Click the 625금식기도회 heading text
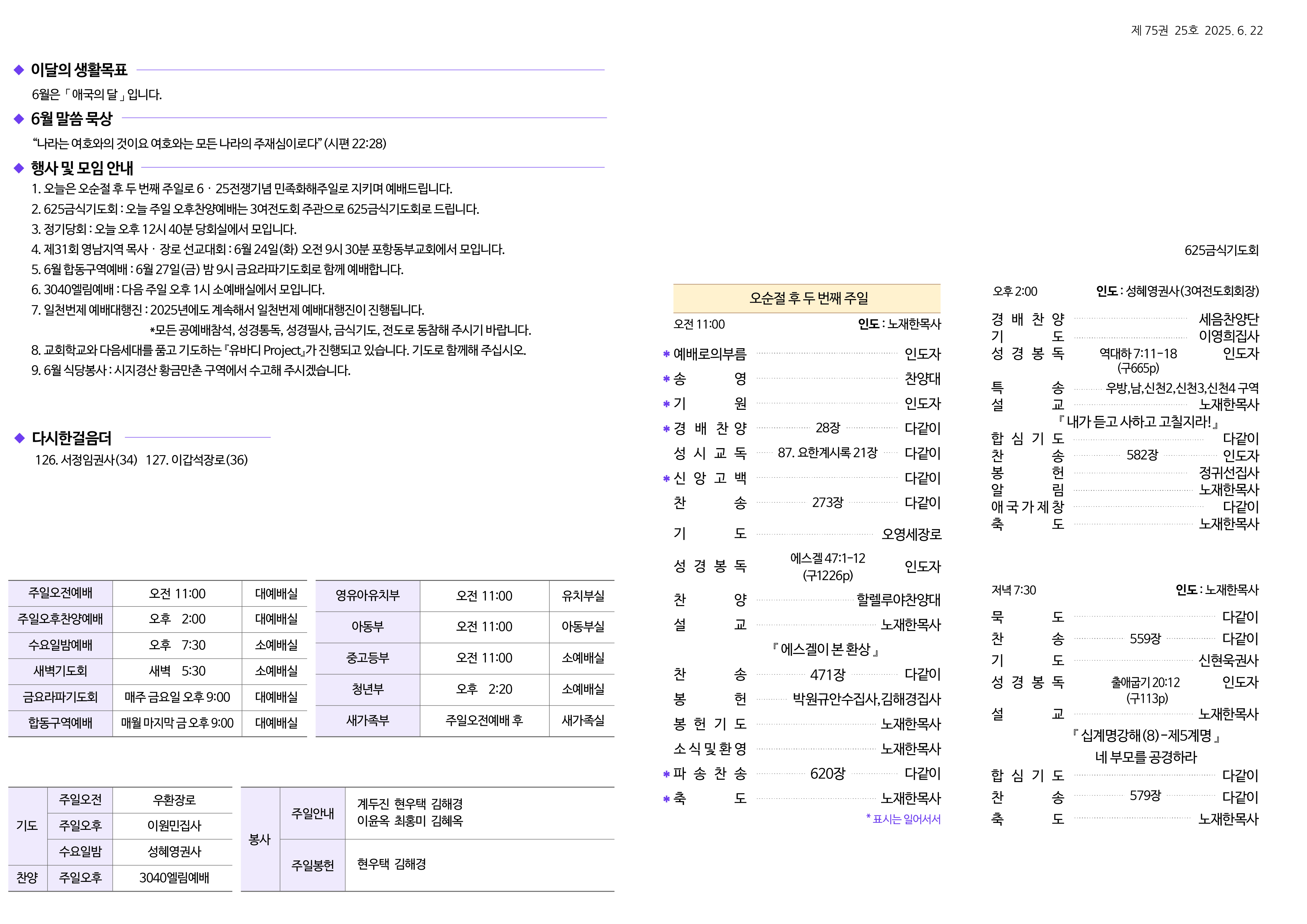This screenshot has height=924, width=1307. 1221,250
